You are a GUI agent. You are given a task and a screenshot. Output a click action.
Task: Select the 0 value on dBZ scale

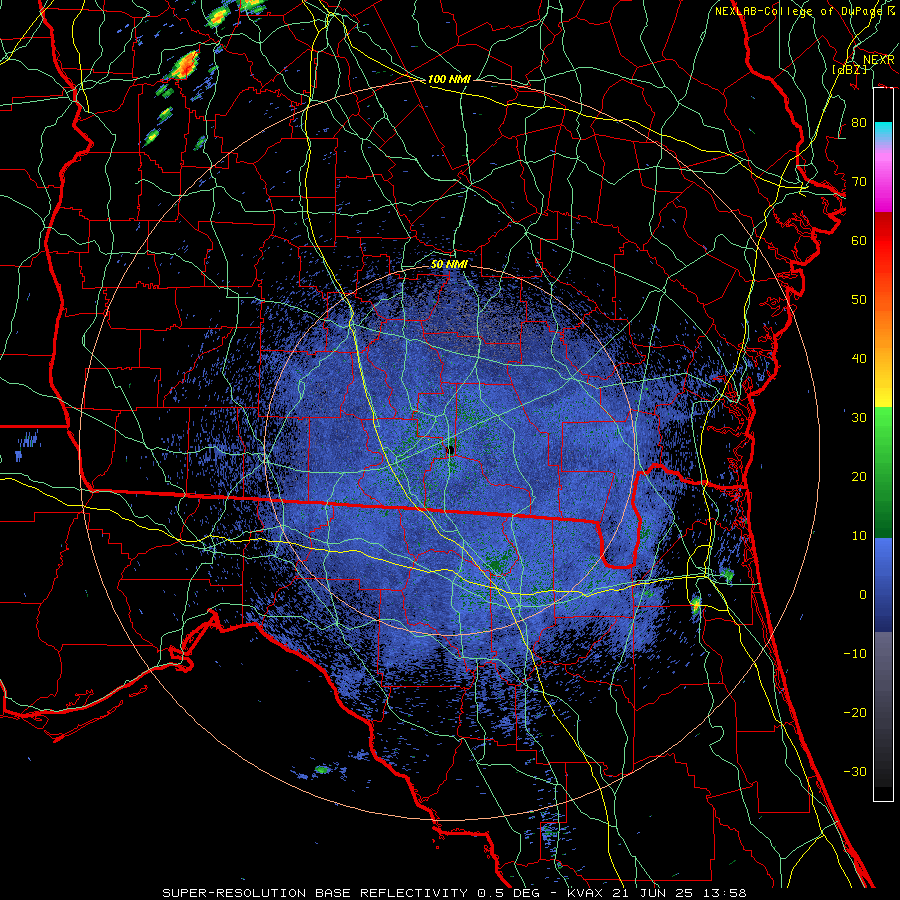862,595
